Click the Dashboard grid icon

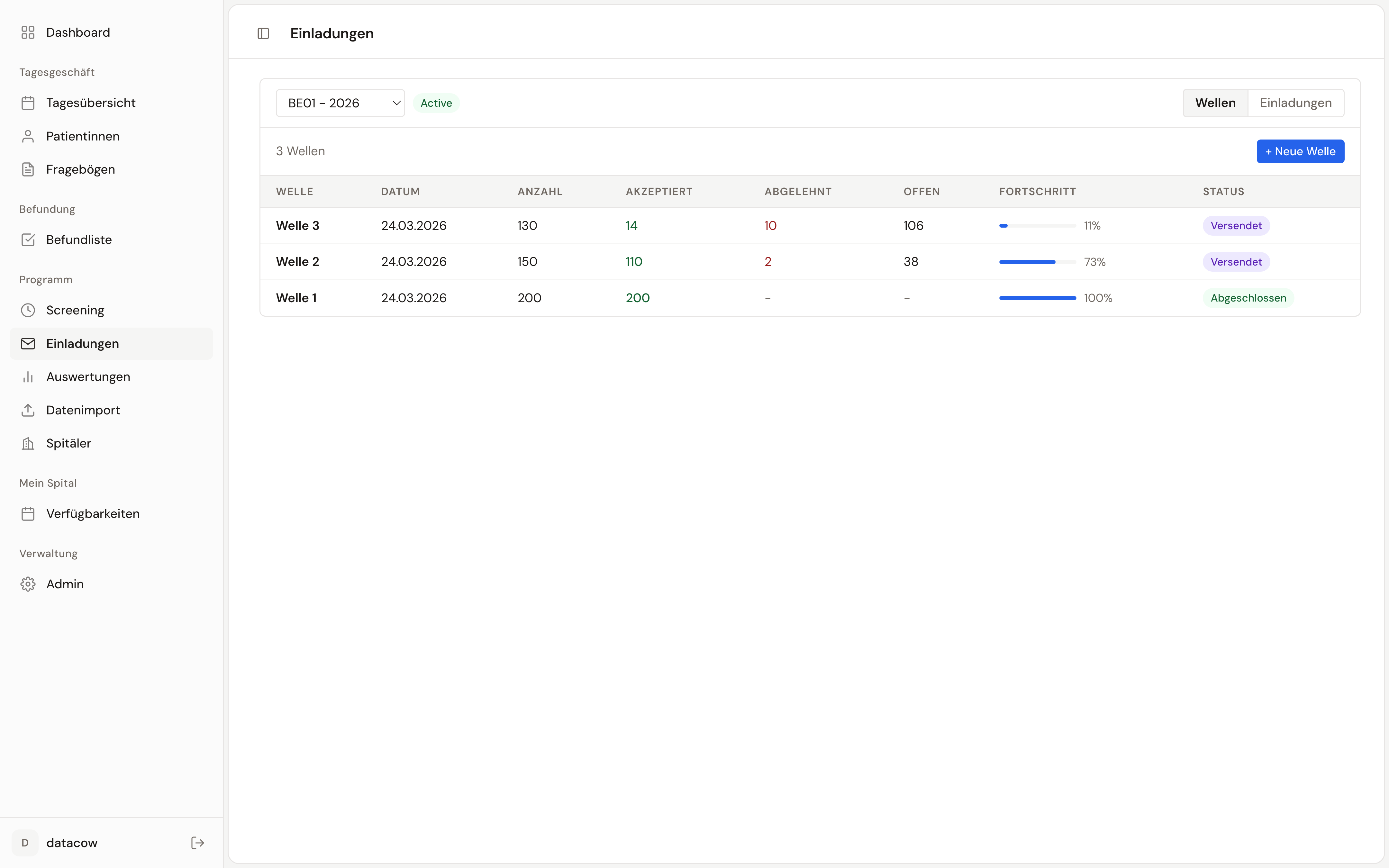28,32
